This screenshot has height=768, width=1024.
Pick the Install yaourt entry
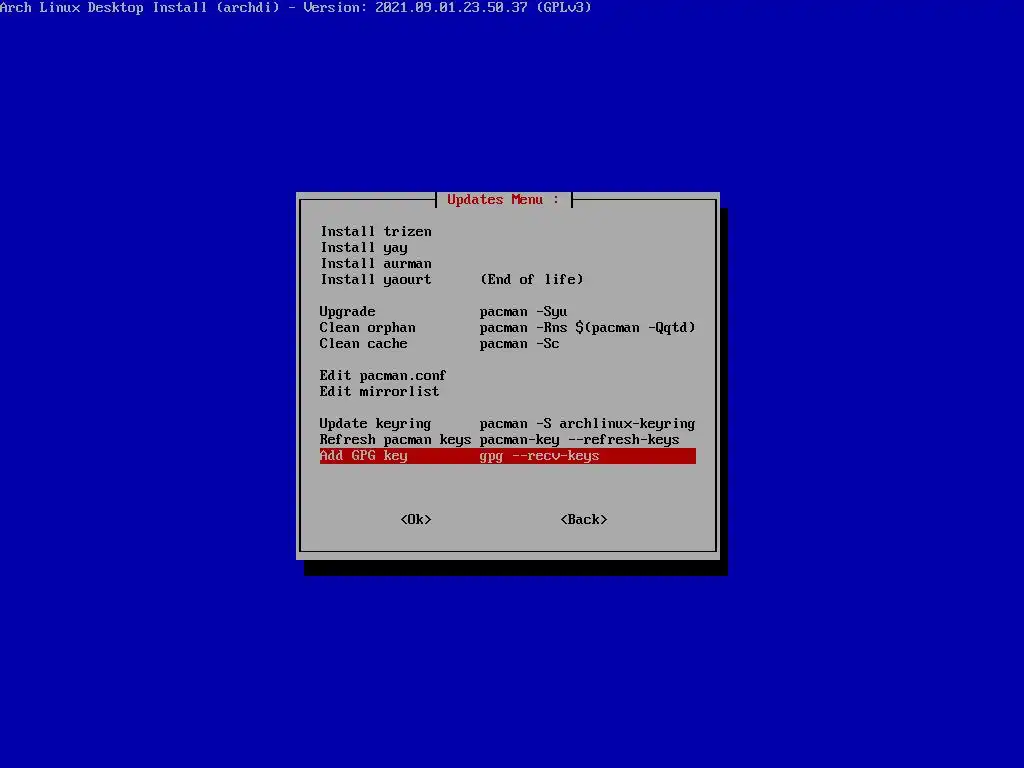pos(376,280)
